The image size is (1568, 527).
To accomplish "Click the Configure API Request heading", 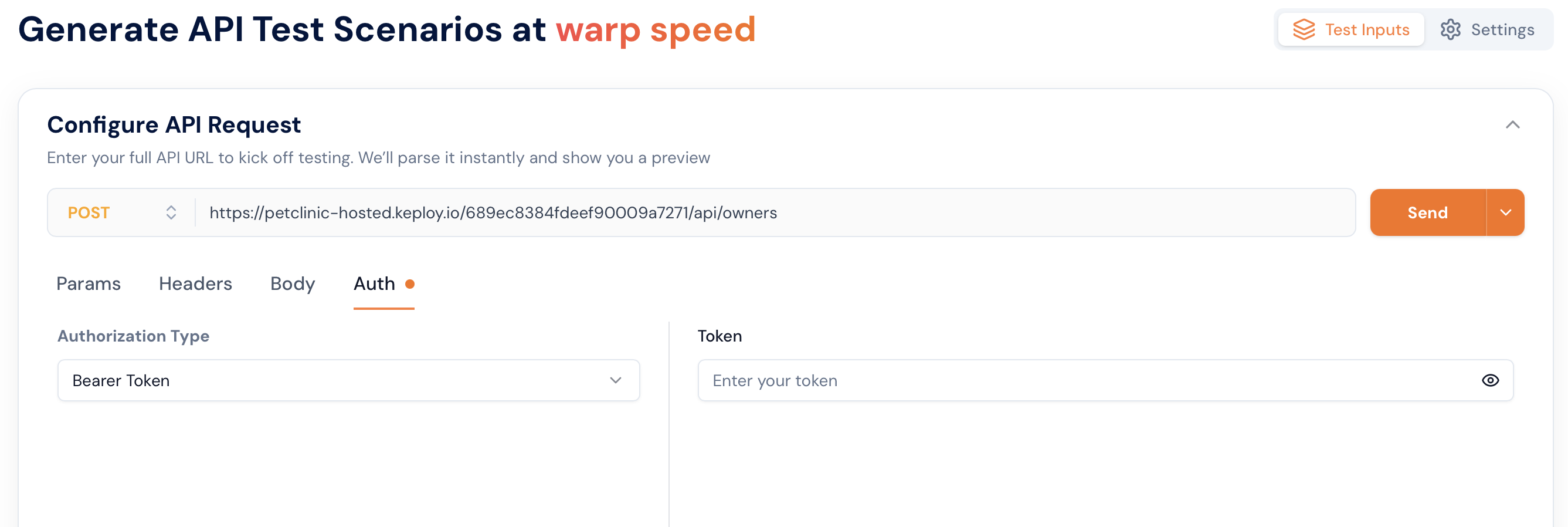I will click(174, 125).
